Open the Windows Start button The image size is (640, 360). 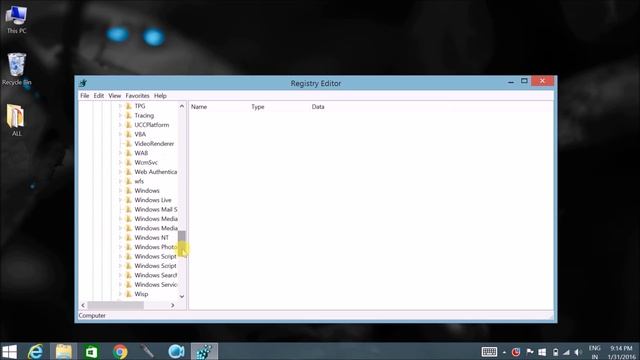point(9,351)
